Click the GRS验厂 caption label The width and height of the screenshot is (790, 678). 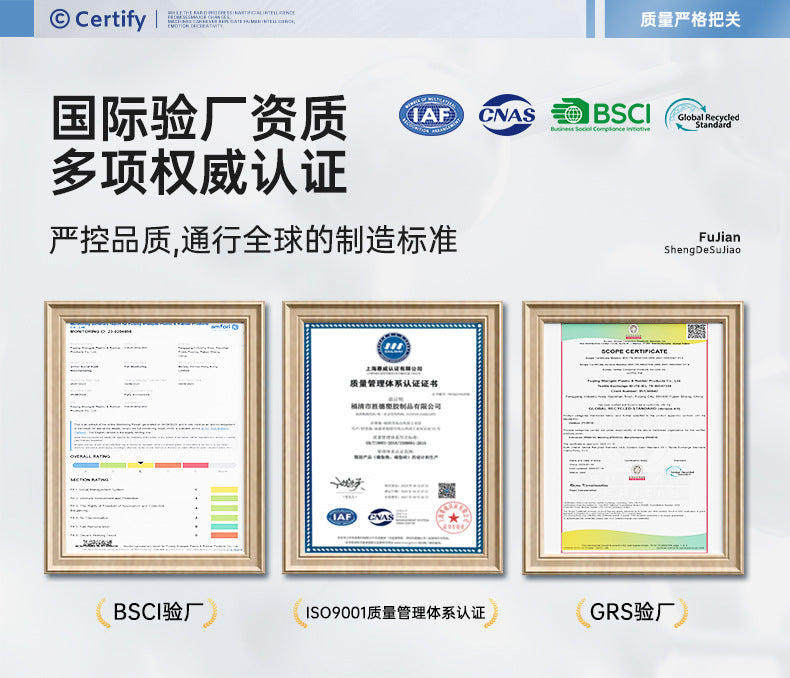(x=632, y=612)
